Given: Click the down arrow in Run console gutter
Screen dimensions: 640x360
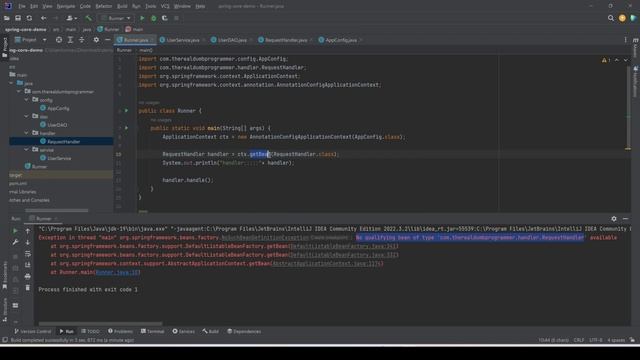Looking at the screenshot, I should 28,242.
